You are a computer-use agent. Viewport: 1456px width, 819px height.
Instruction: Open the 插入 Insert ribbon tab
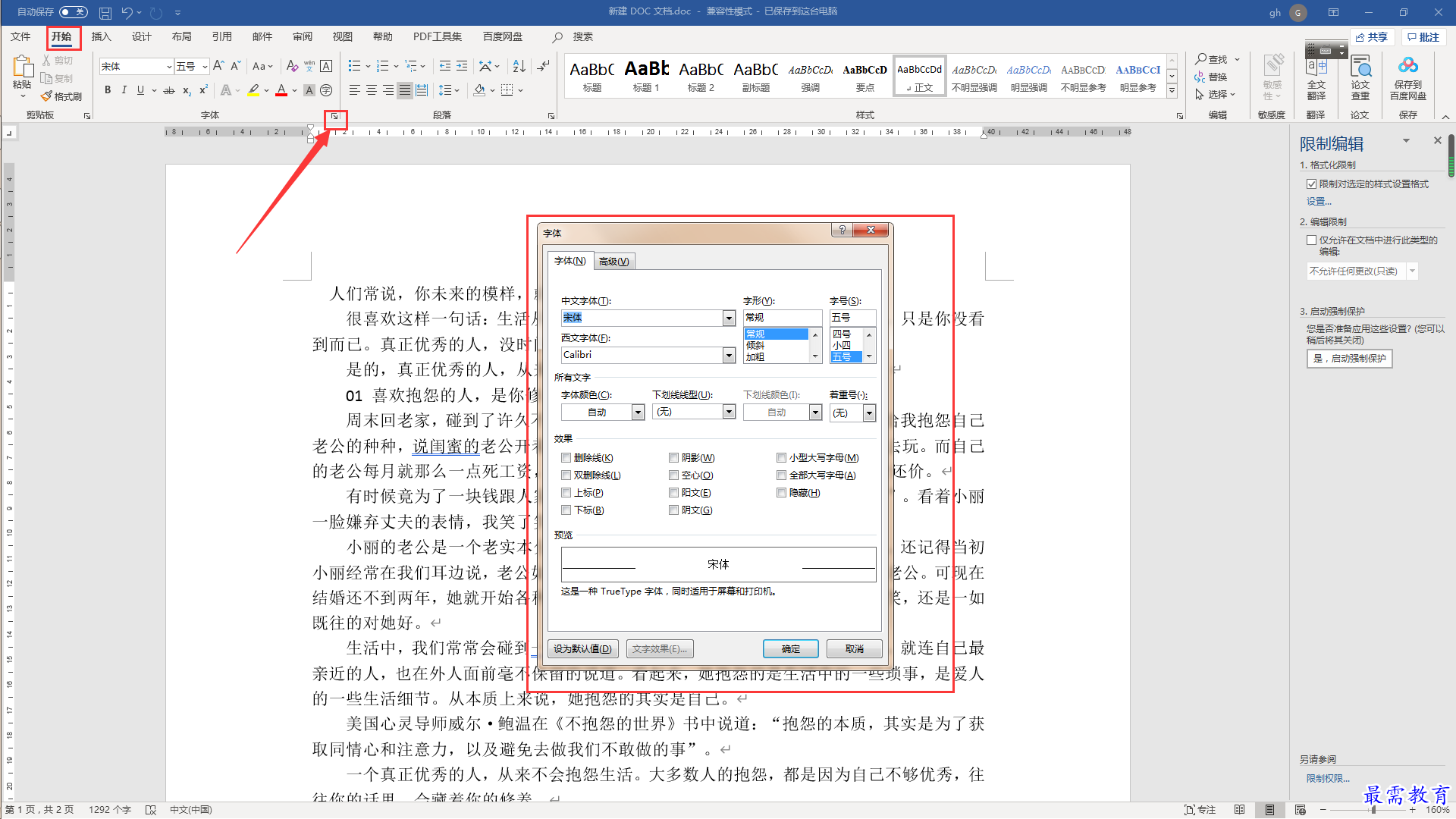pyautogui.click(x=101, y=36)
